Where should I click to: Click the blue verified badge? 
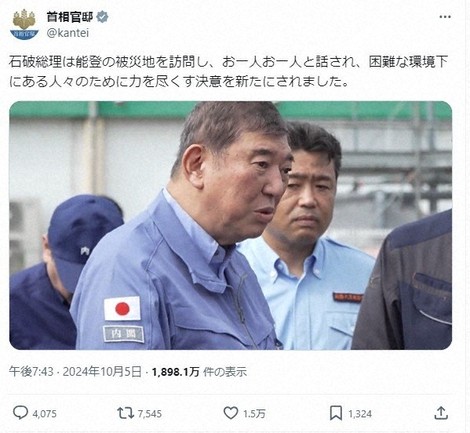point(102,16)
